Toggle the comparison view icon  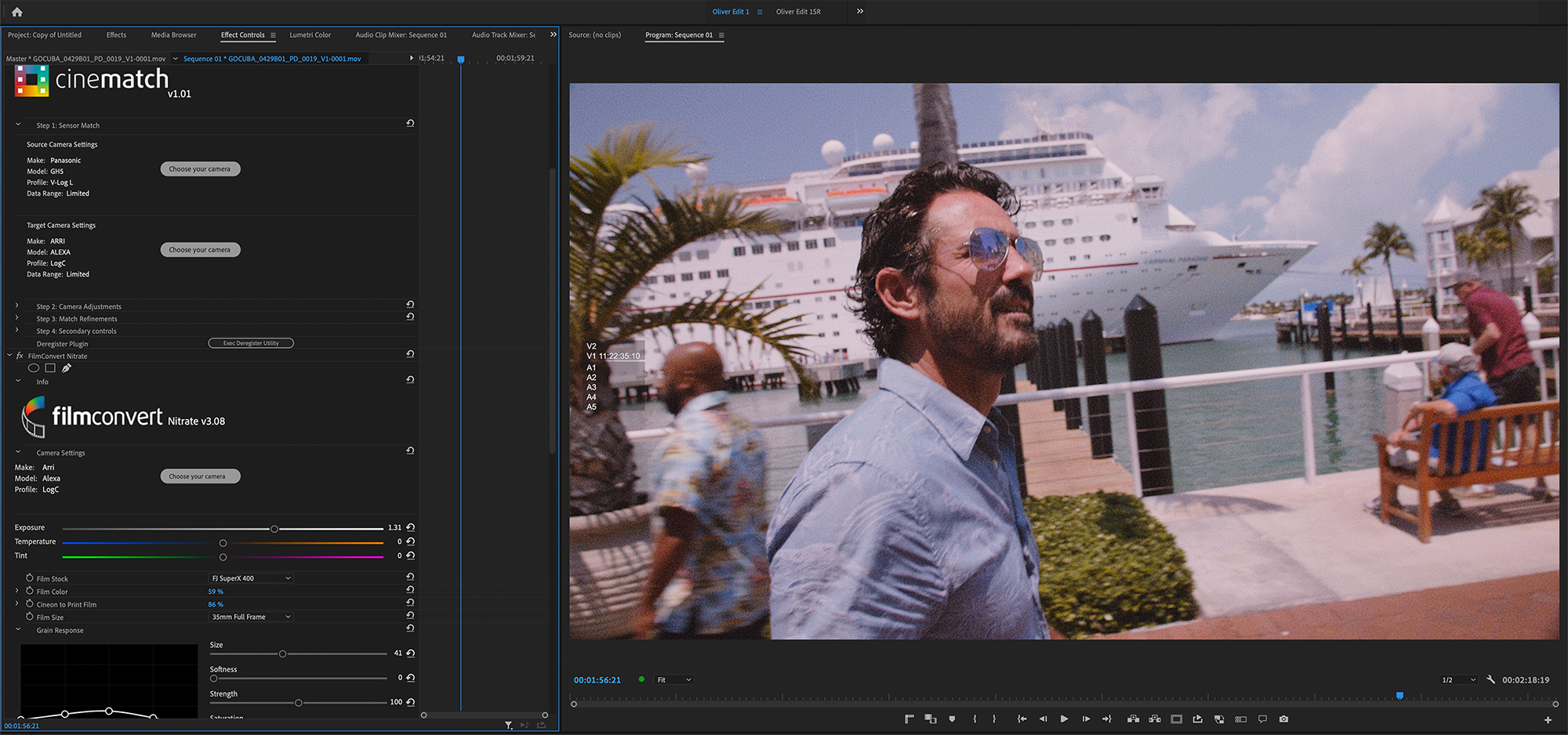(931, 719)
